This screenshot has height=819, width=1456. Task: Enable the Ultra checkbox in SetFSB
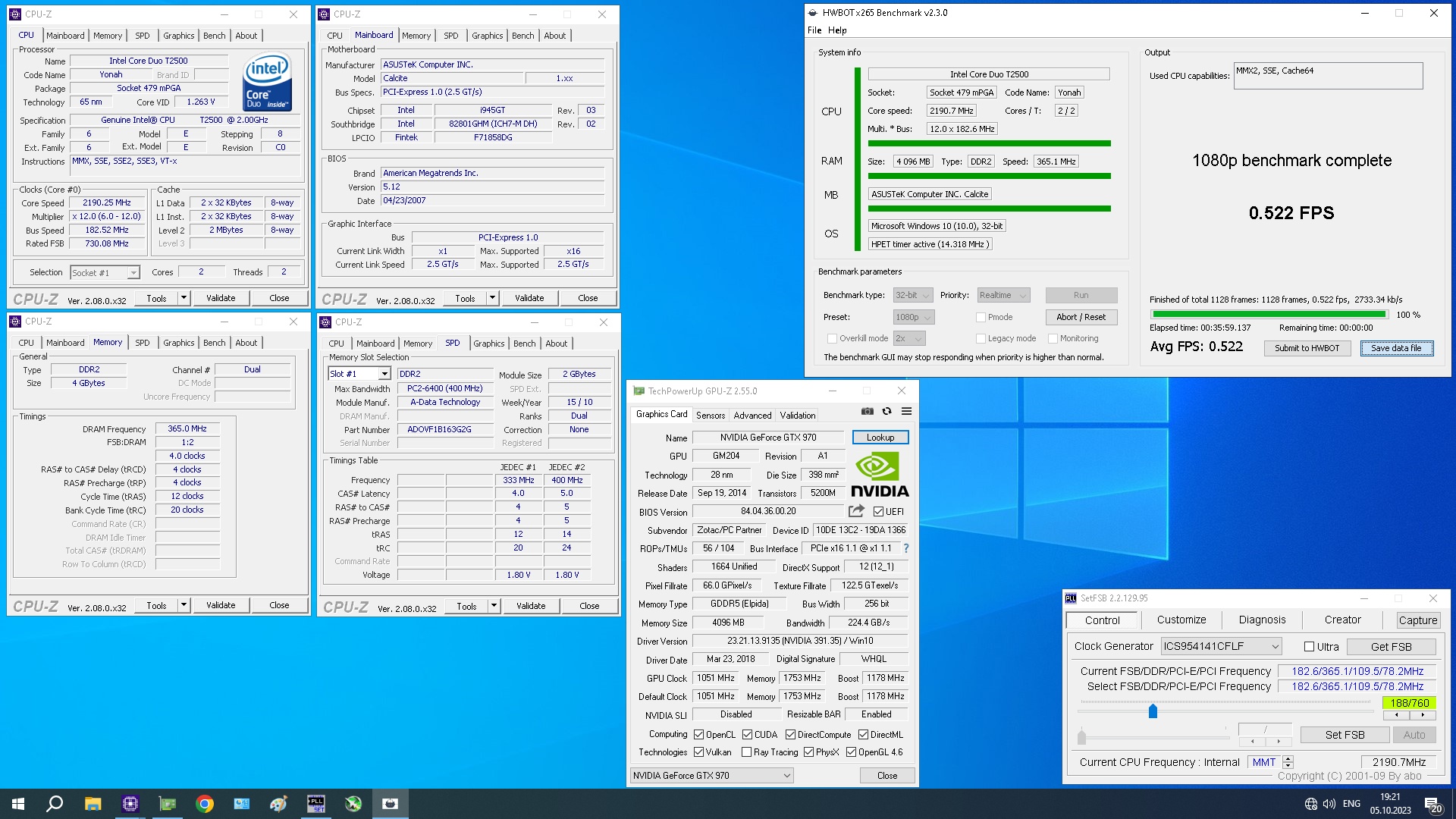point(1309,647)
